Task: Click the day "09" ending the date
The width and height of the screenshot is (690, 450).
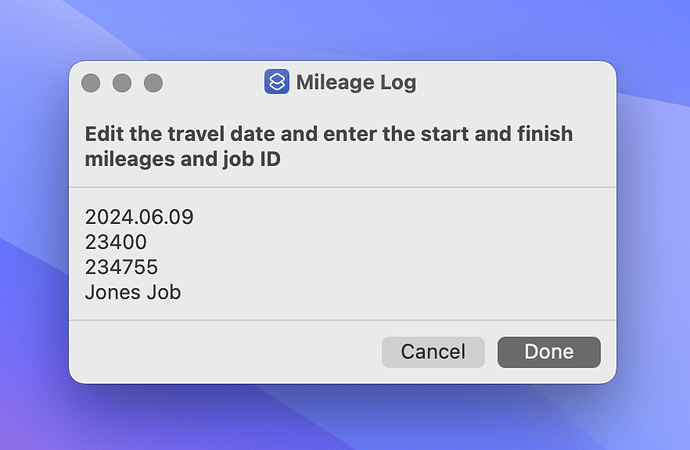Action: pos(181,217)
